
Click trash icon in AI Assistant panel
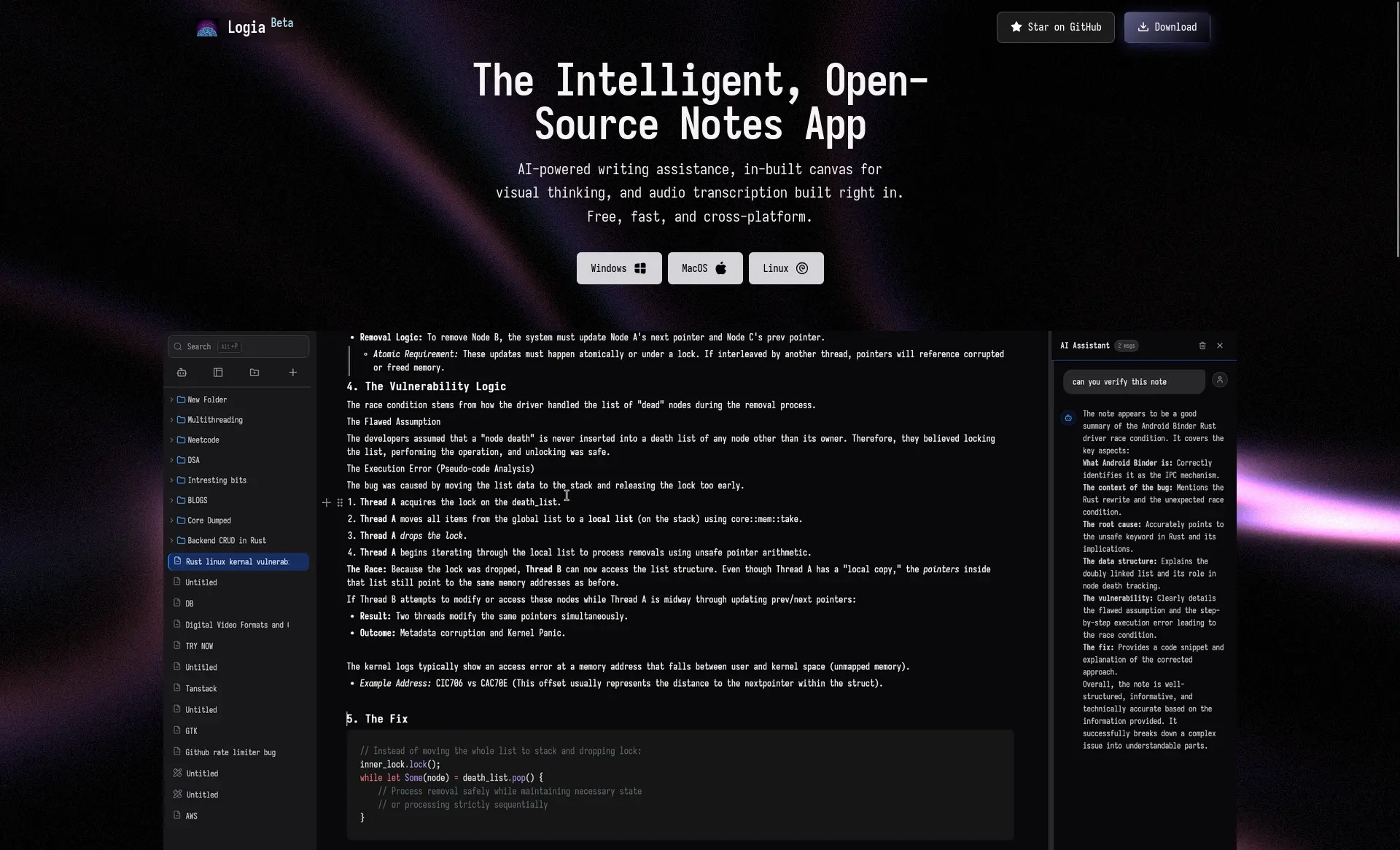tap(1202, 346)
